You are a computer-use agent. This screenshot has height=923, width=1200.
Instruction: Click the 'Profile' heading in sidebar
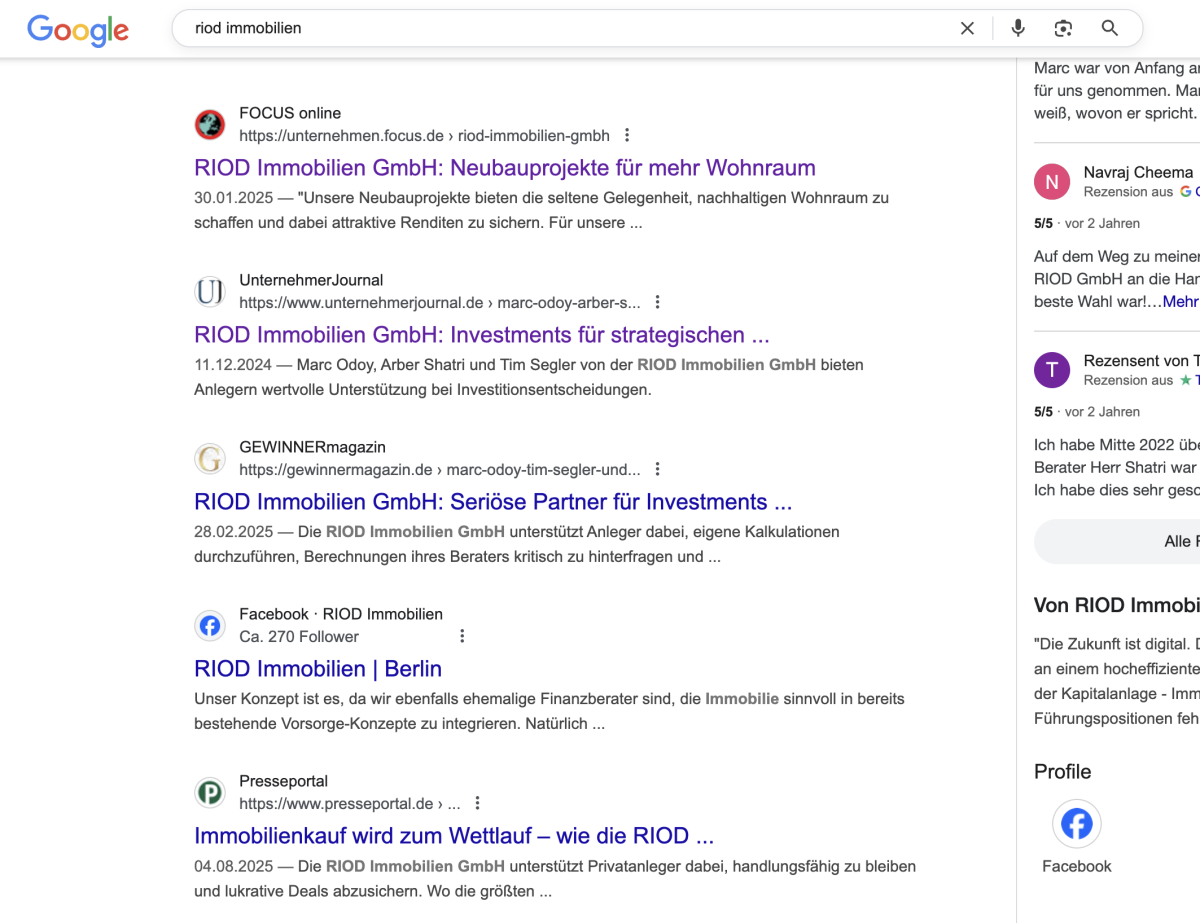pos(1063,771)
